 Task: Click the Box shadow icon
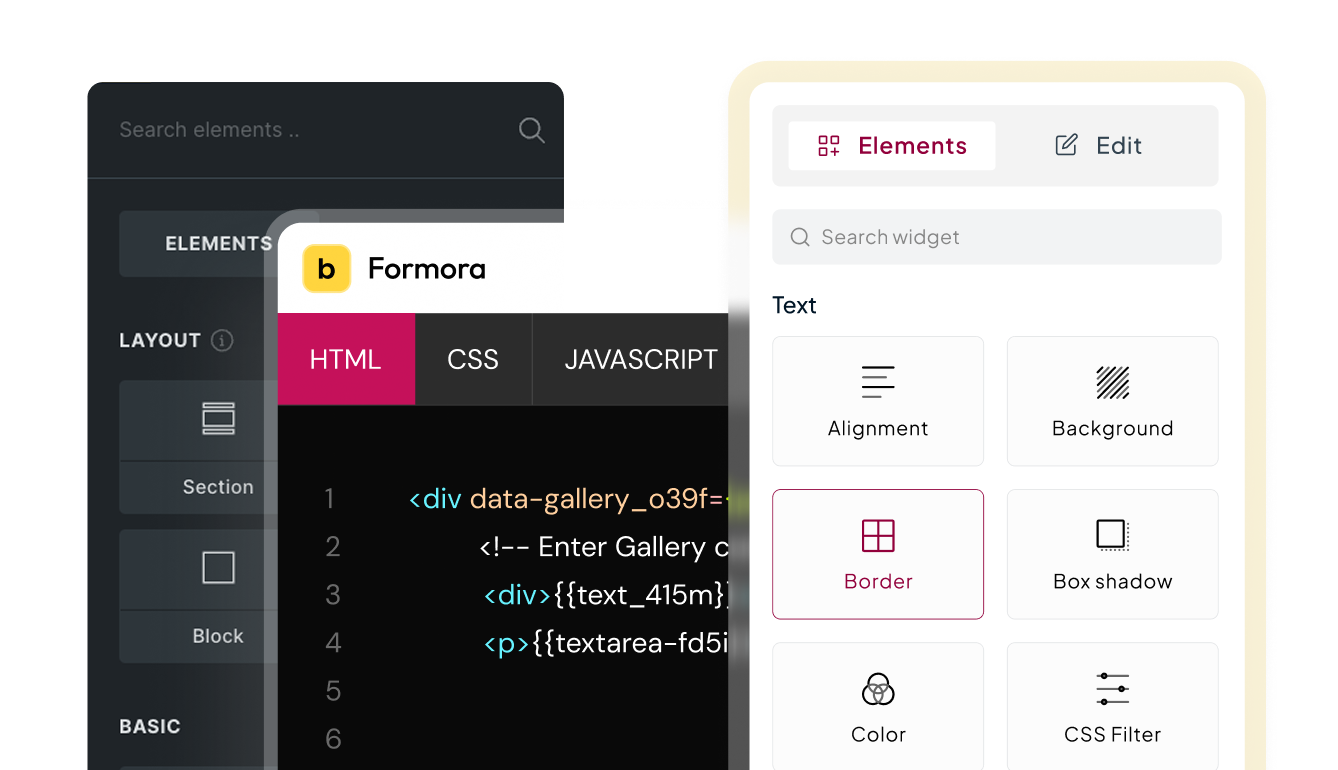click(1112, 535)
